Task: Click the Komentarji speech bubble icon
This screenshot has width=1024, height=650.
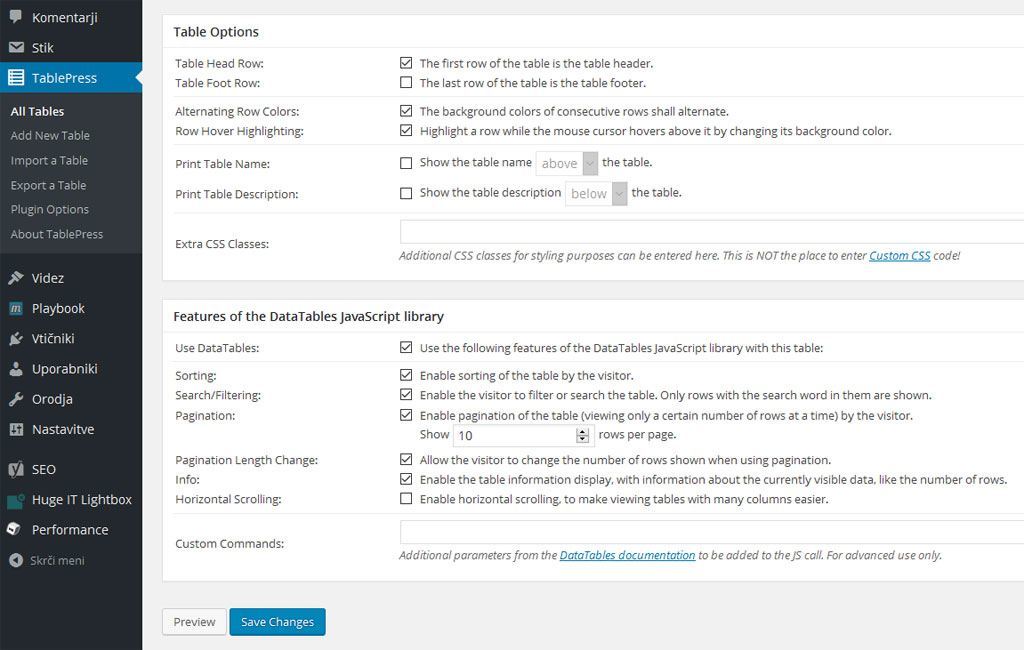Action: coord(16,17)
